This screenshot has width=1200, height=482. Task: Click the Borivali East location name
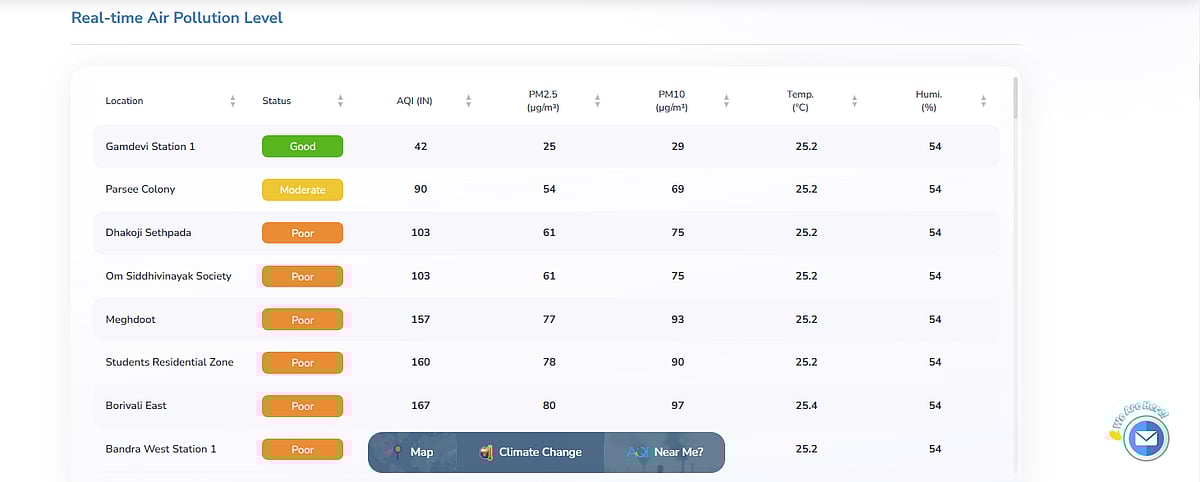coord(136,406)
